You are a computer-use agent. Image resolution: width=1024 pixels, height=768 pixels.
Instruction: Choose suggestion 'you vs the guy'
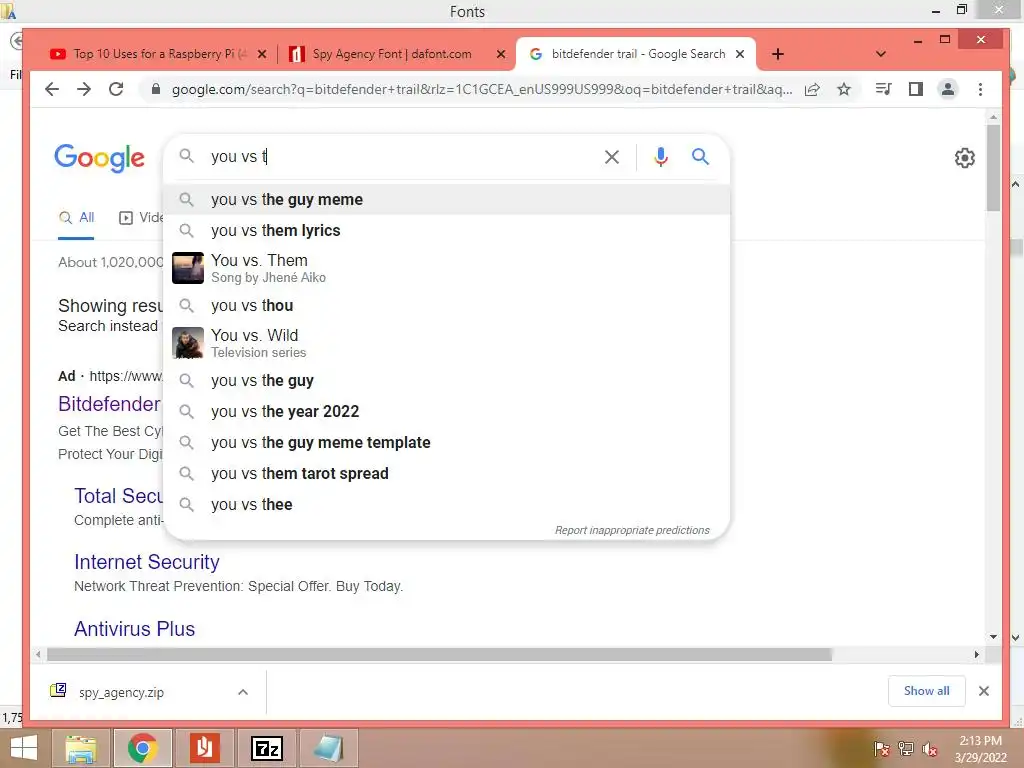coord(447,381)
